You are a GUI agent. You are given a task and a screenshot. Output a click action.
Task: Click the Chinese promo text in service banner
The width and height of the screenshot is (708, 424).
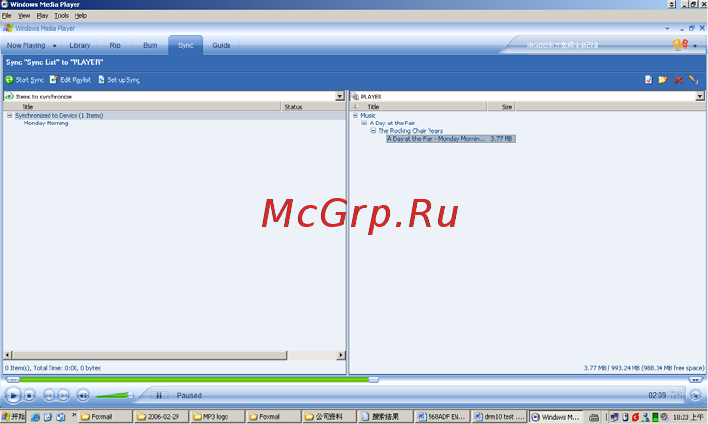[562, 45]
